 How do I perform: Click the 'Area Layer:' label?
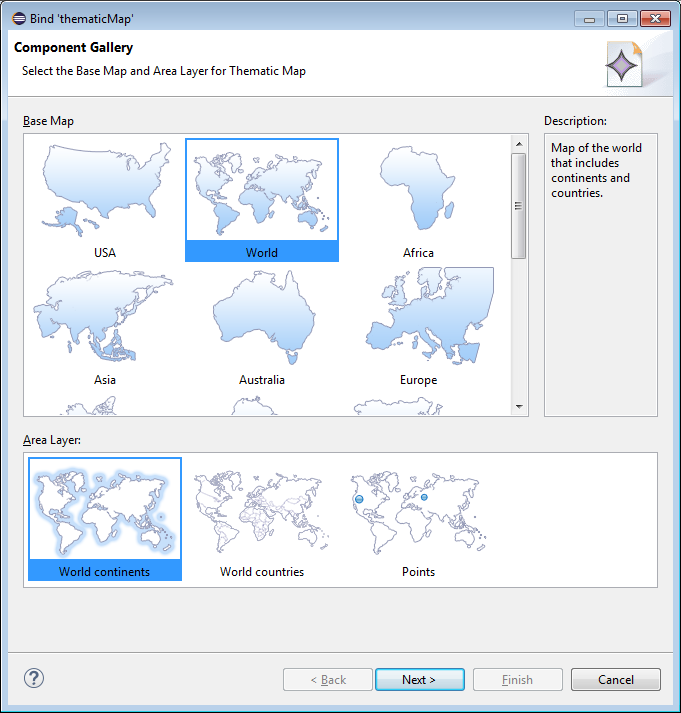52,440
